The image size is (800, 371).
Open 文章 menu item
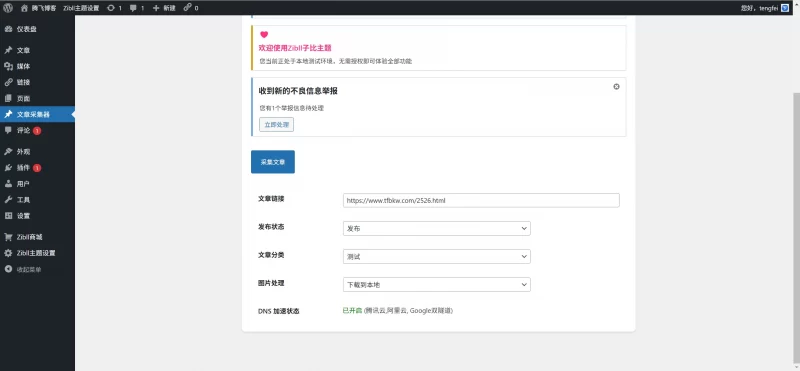(37, 51)
